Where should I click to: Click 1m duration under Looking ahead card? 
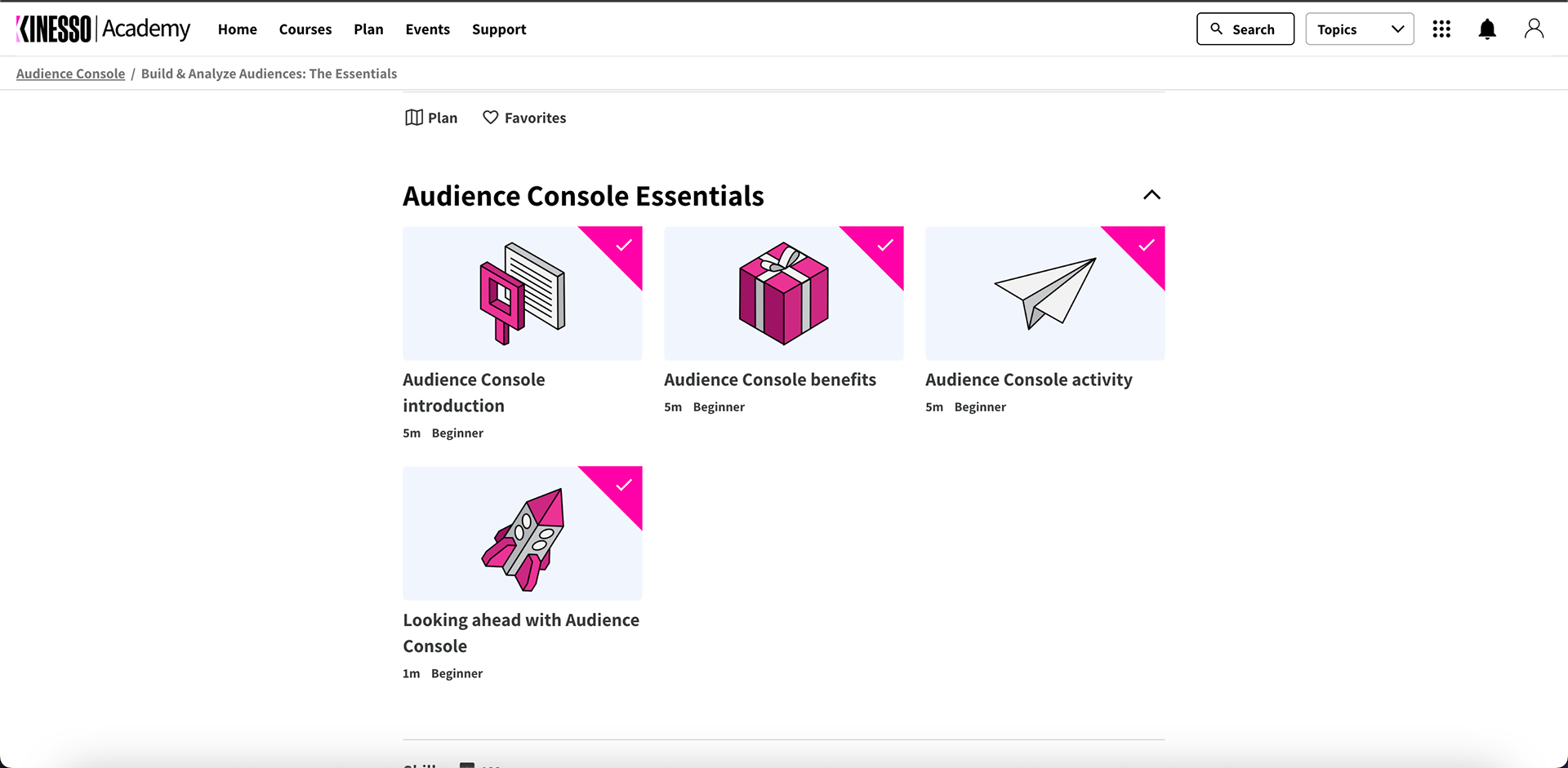tap(412, 673)
